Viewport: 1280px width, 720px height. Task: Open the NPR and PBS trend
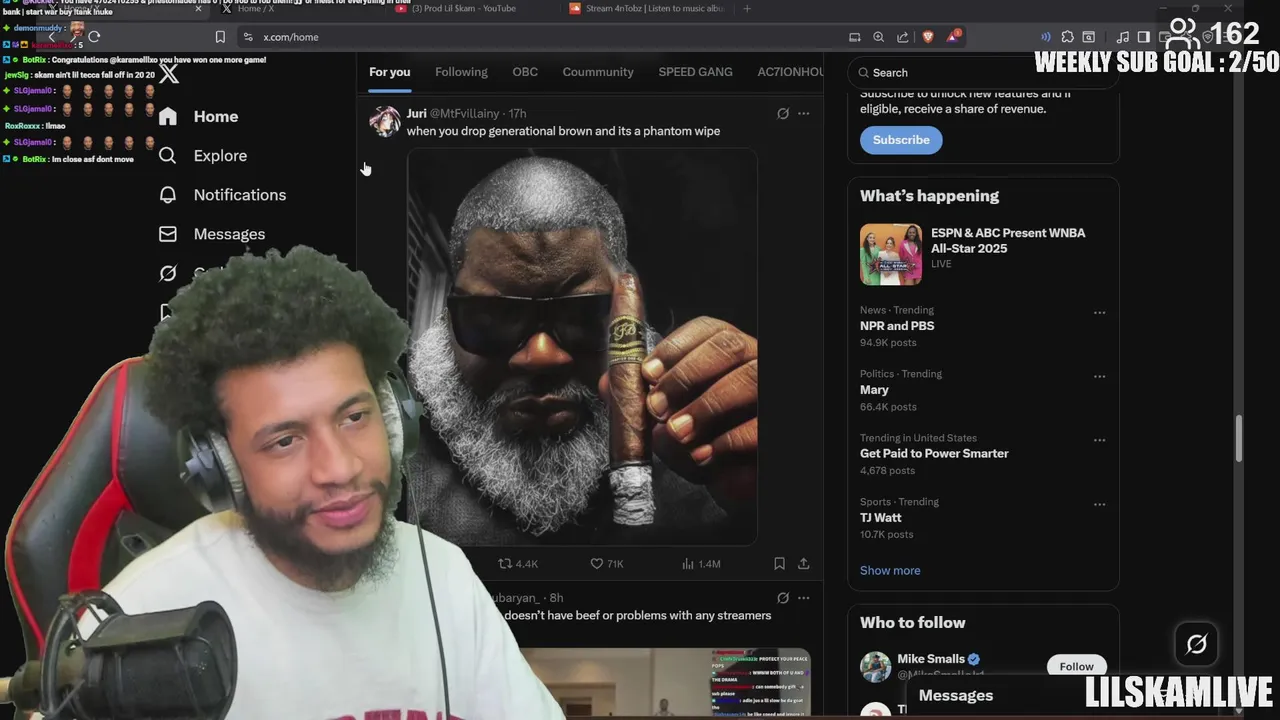897,326
